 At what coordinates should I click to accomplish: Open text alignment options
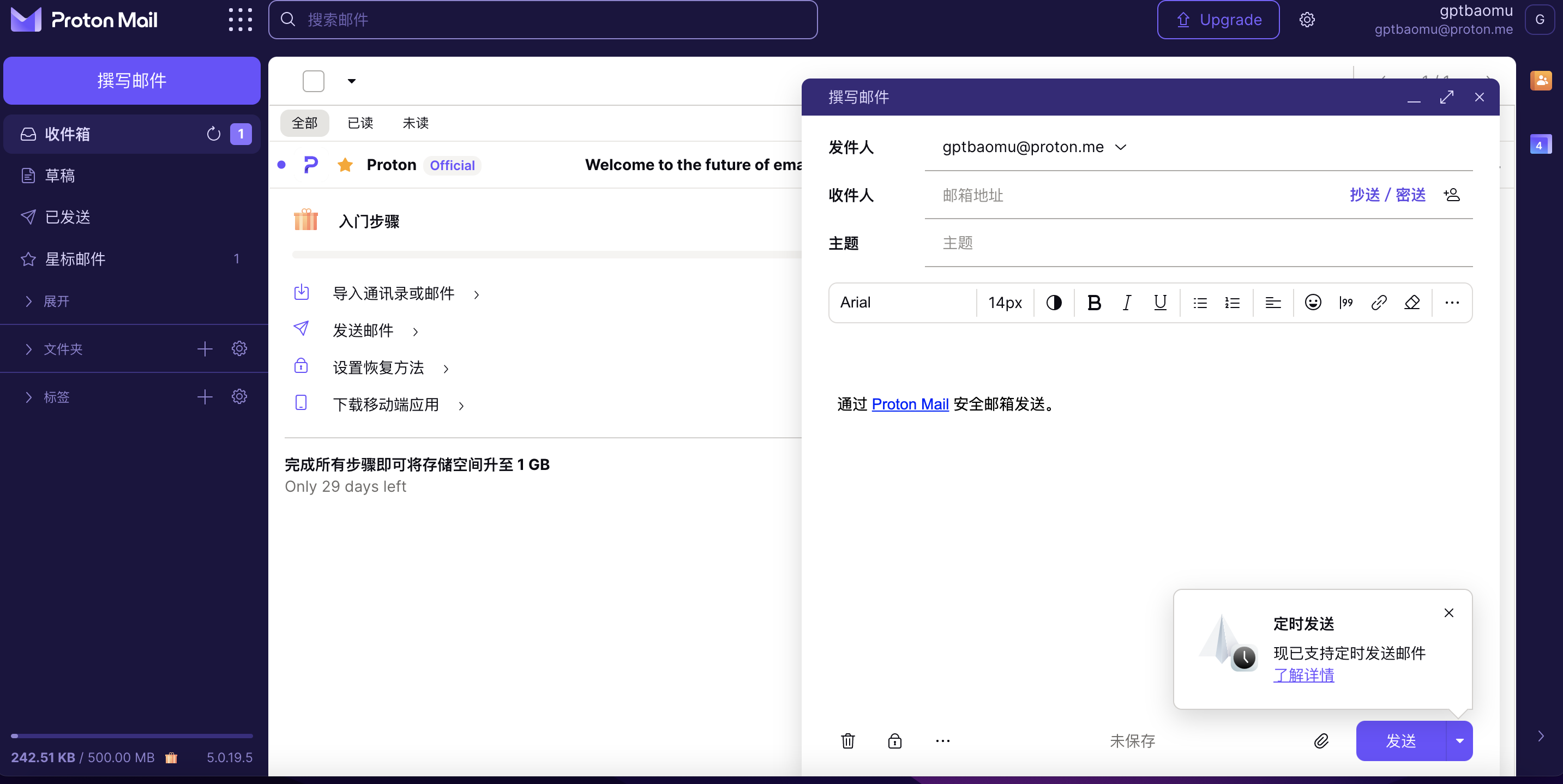point(1273,303)
